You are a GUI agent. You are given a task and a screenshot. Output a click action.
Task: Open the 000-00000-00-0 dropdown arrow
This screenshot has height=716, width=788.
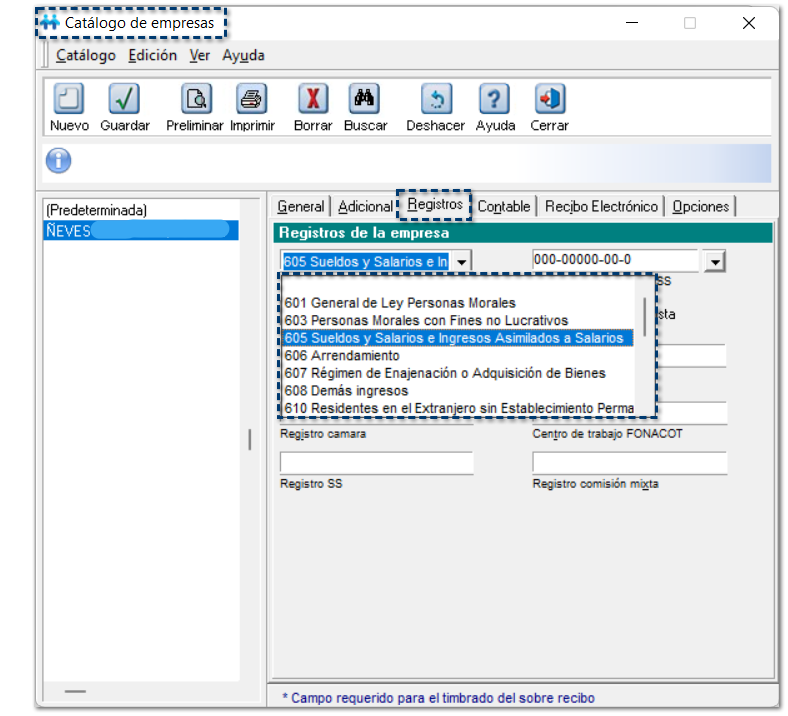tap(714, 262)
